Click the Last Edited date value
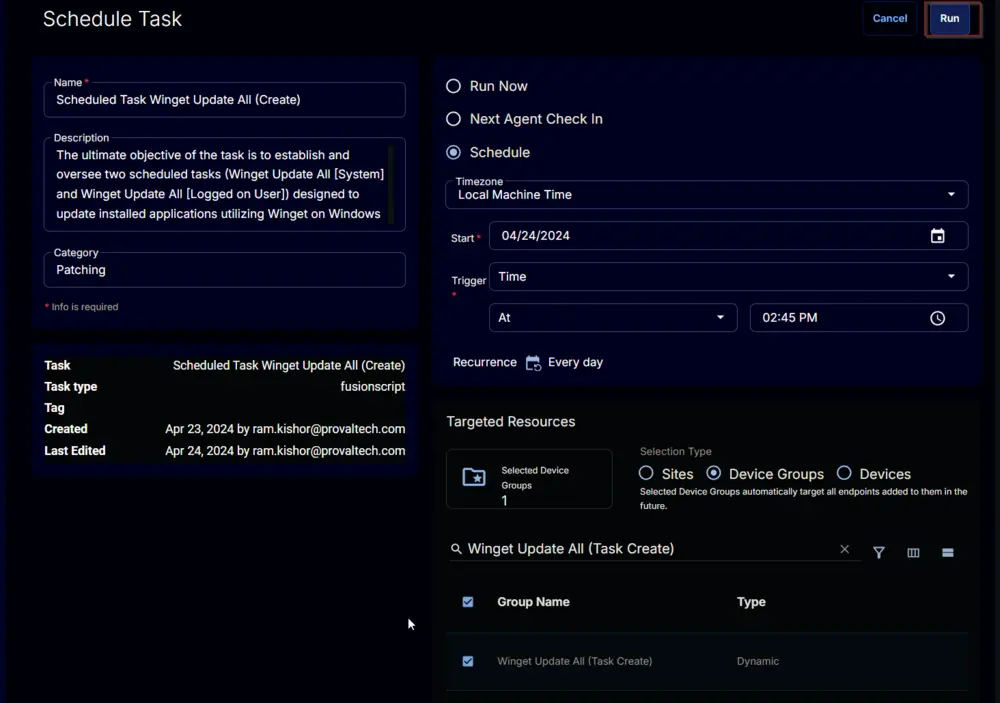 (x=285, y=450)
